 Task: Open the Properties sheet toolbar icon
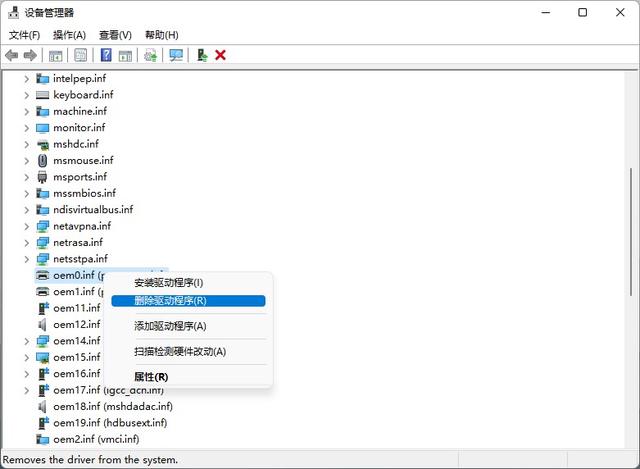81,55
